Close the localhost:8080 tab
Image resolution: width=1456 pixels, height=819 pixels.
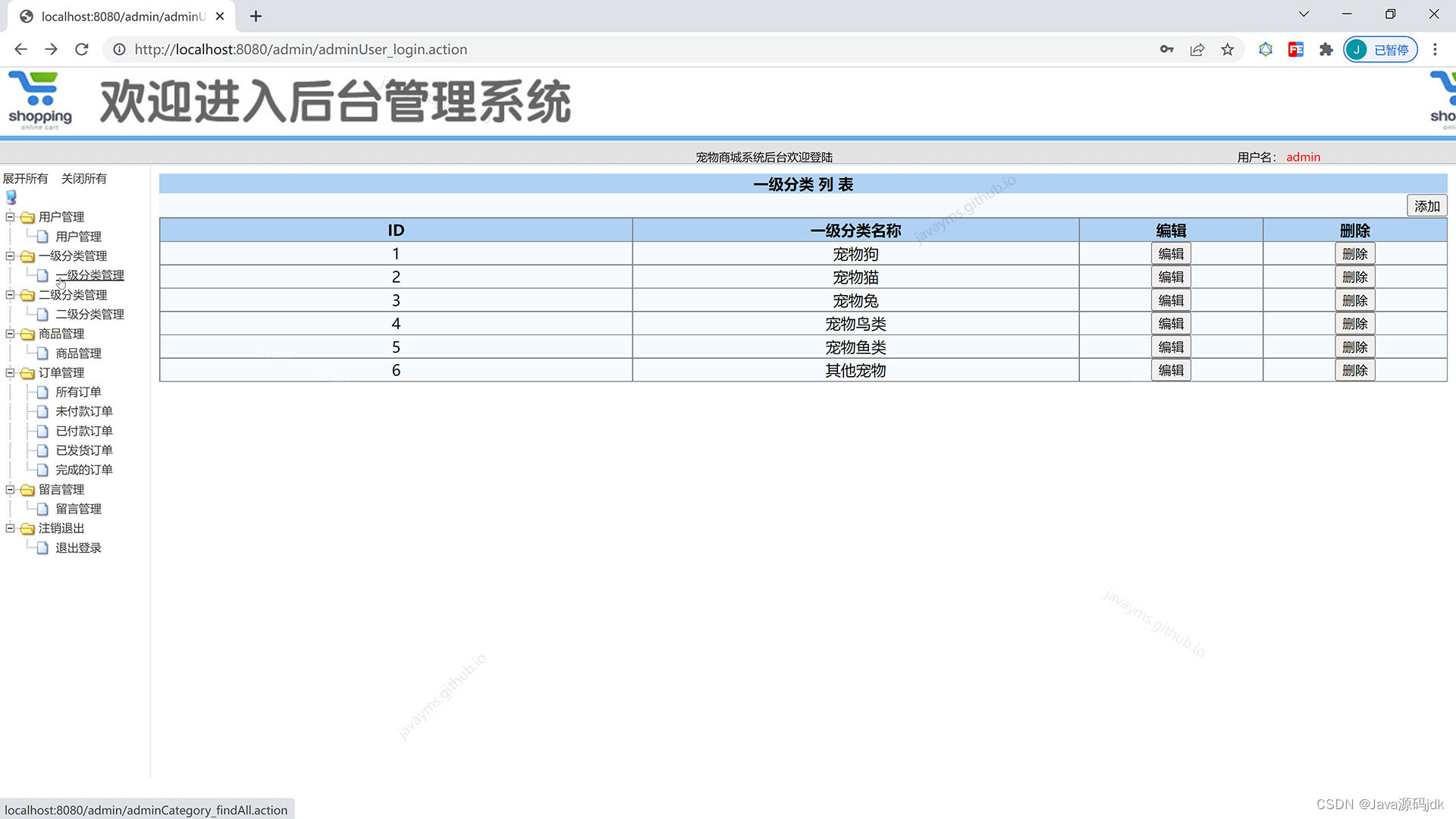[220, 16]
